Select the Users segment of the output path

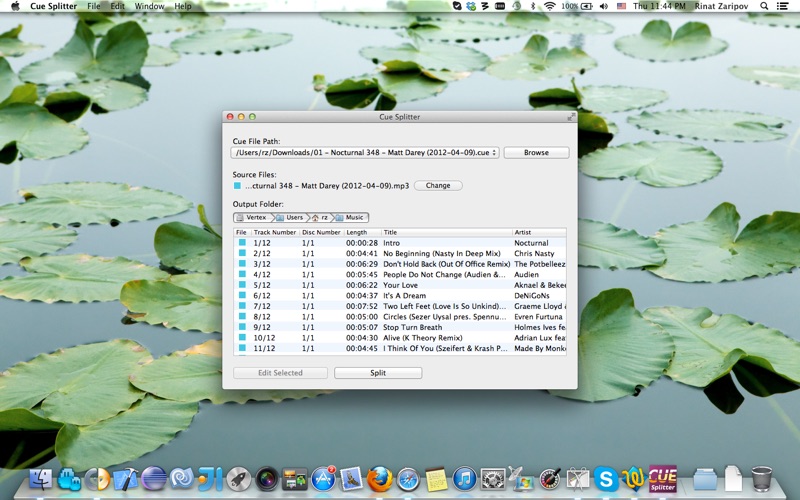point(290,217)
